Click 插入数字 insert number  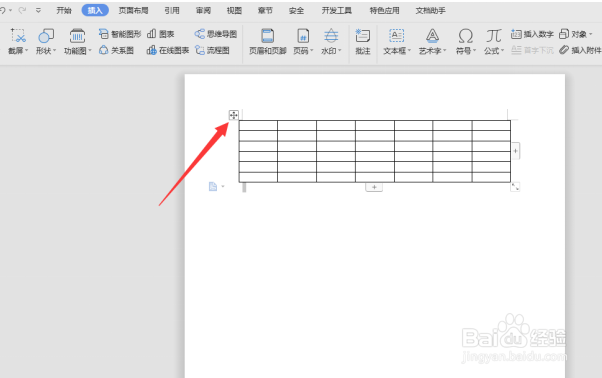[x=532, y=34]
